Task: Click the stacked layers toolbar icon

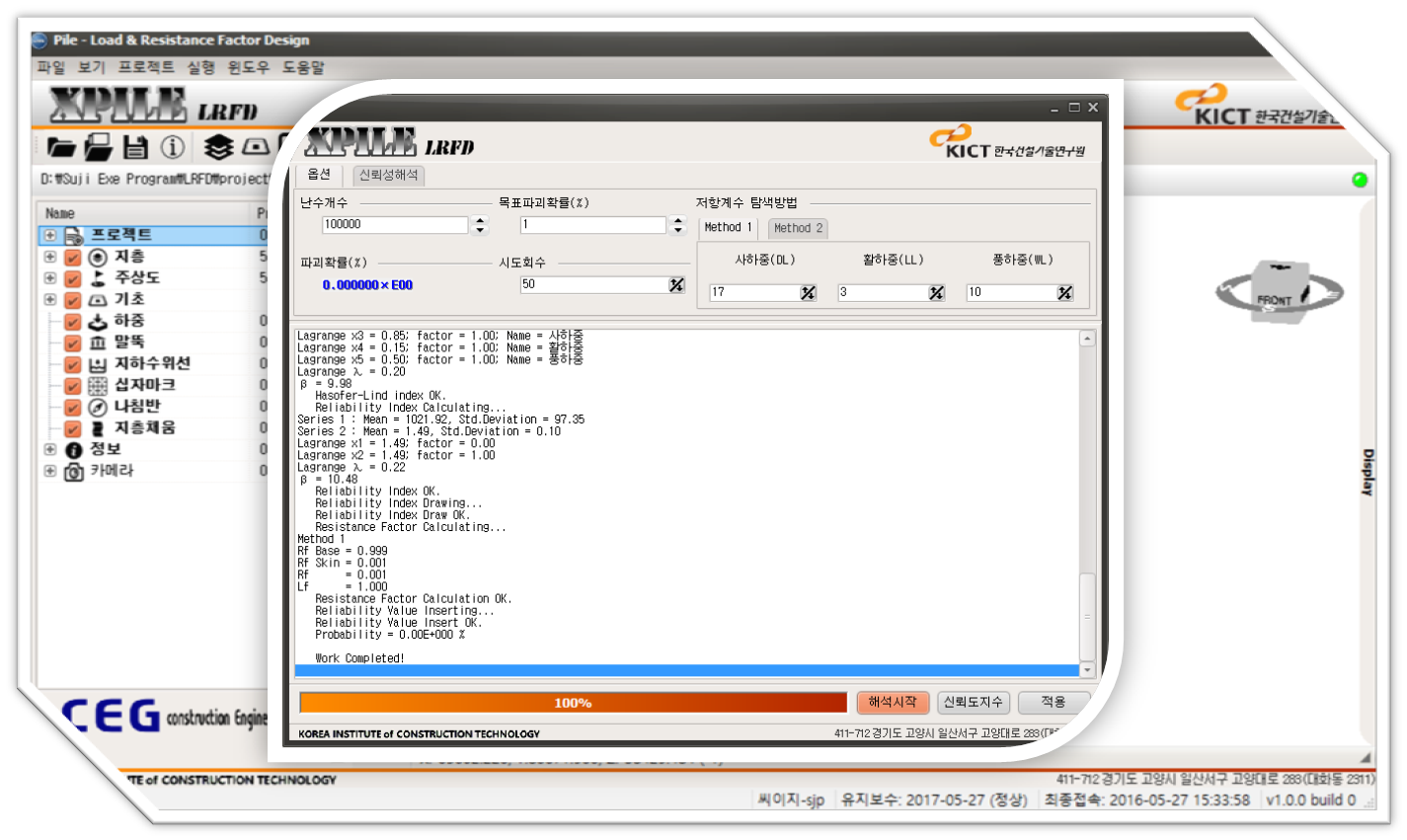Action: point(218,147)
